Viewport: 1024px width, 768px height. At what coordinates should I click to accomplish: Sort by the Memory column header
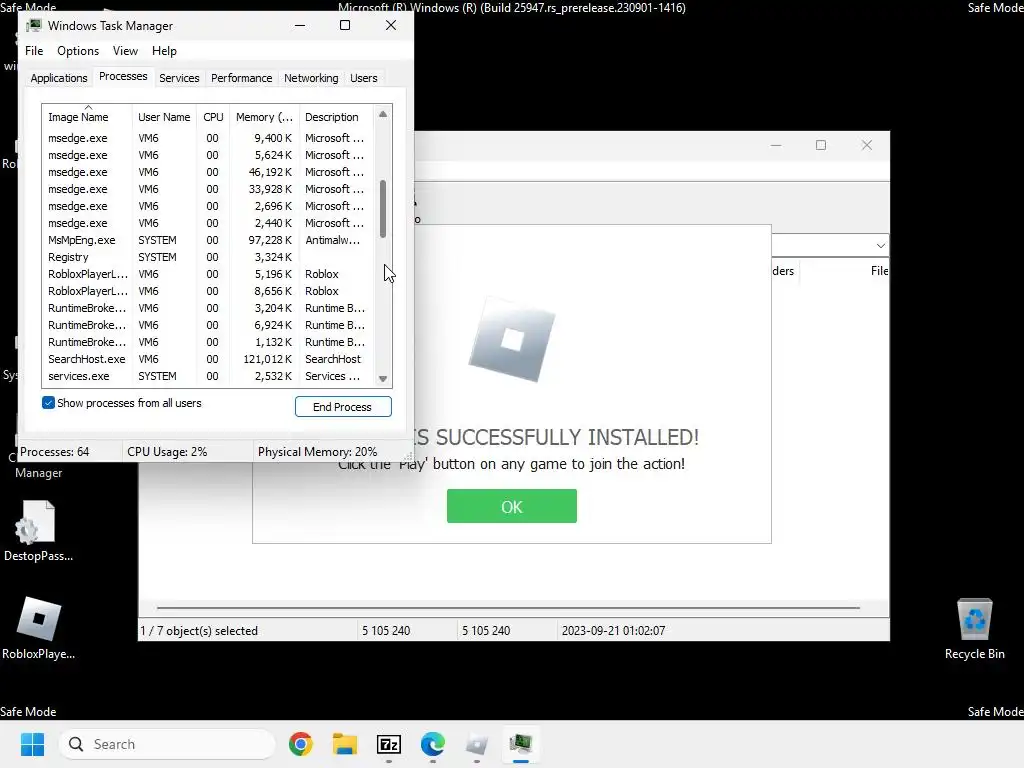coord(264,117)
